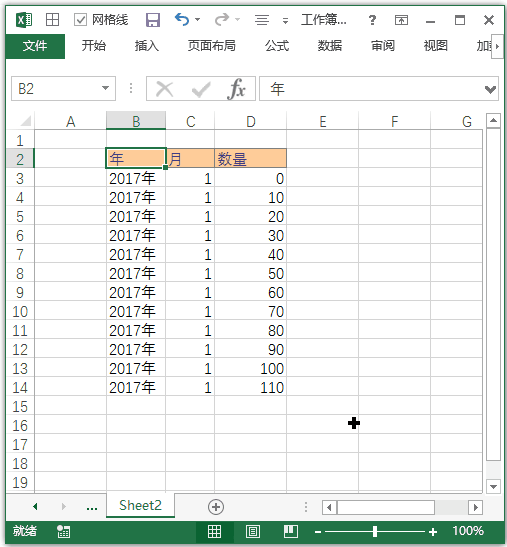
Task: Select the 数量 header cell D2
Action: pyautogui.click(x=251, y=159)
